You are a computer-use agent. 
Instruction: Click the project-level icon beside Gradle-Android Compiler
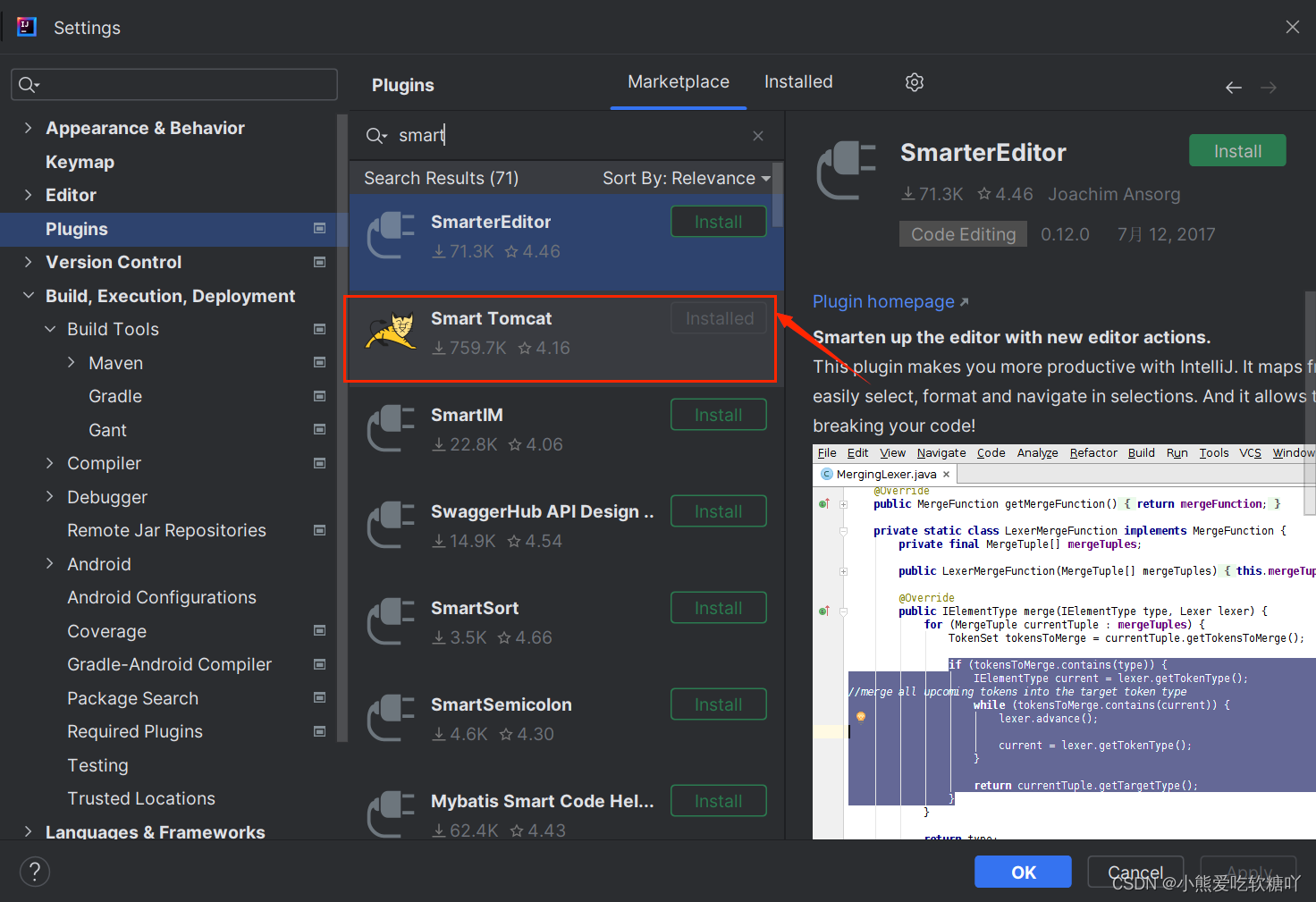point(319,664)
